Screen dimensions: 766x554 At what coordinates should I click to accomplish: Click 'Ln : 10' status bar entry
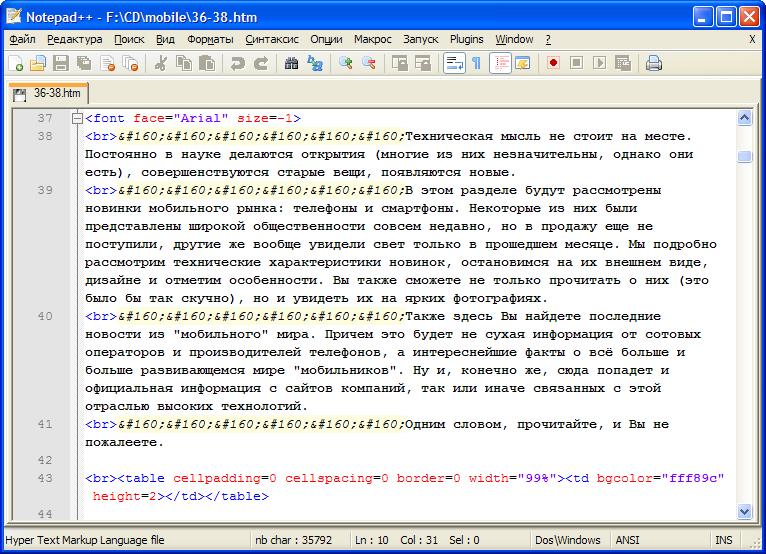click(372, 540)
